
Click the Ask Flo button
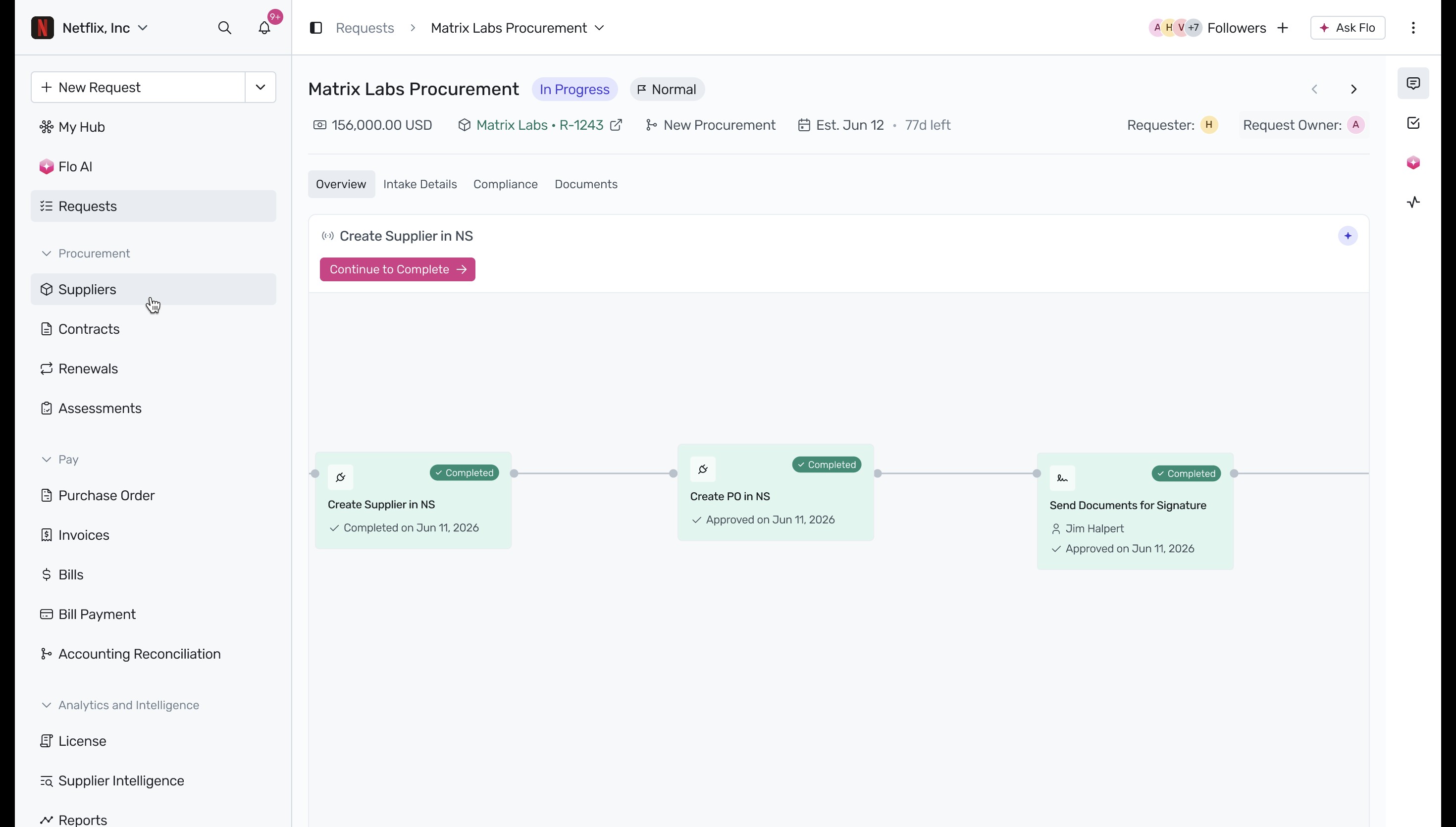tap(1348, 28)
